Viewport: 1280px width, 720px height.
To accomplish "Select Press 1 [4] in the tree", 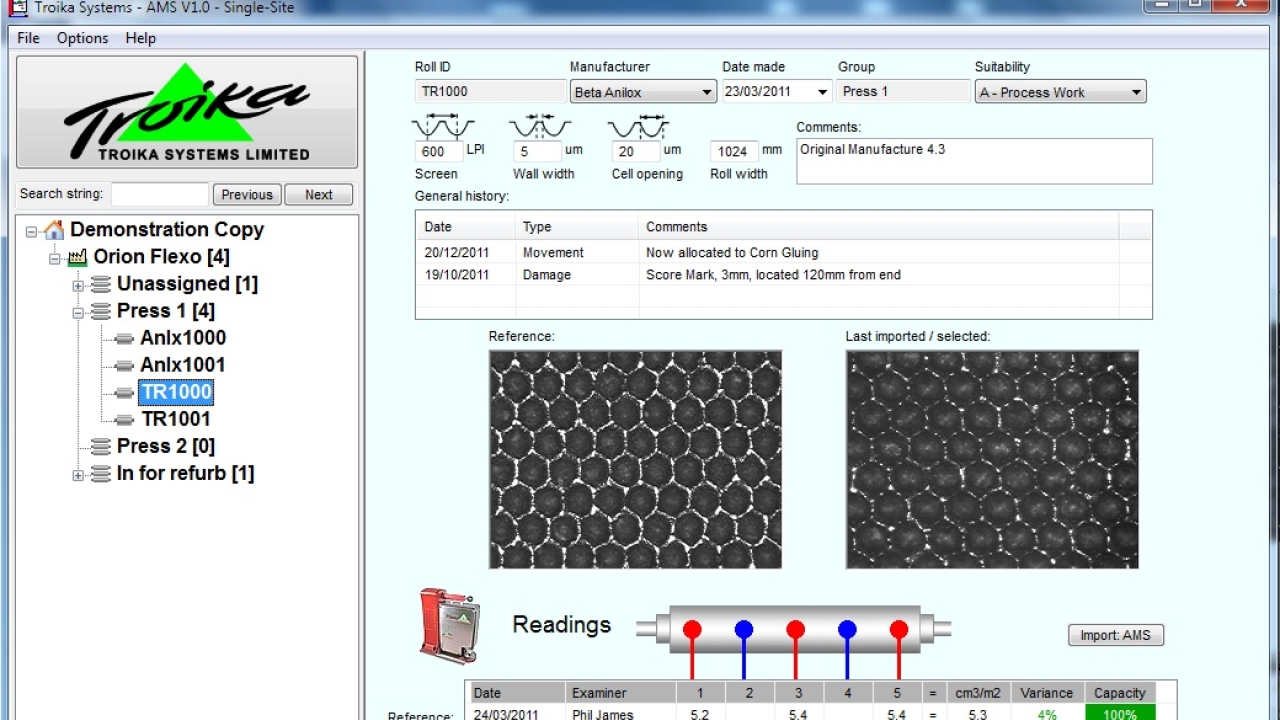I will [x=166, y=311].
